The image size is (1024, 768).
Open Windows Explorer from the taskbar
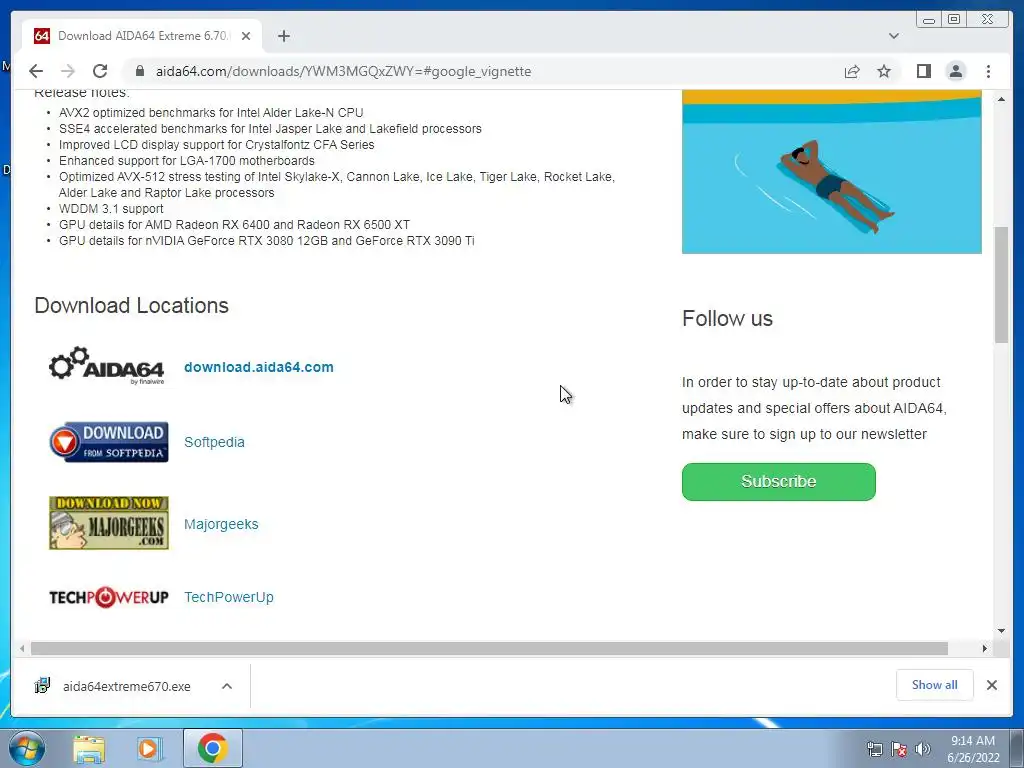[x=89, y=748]
